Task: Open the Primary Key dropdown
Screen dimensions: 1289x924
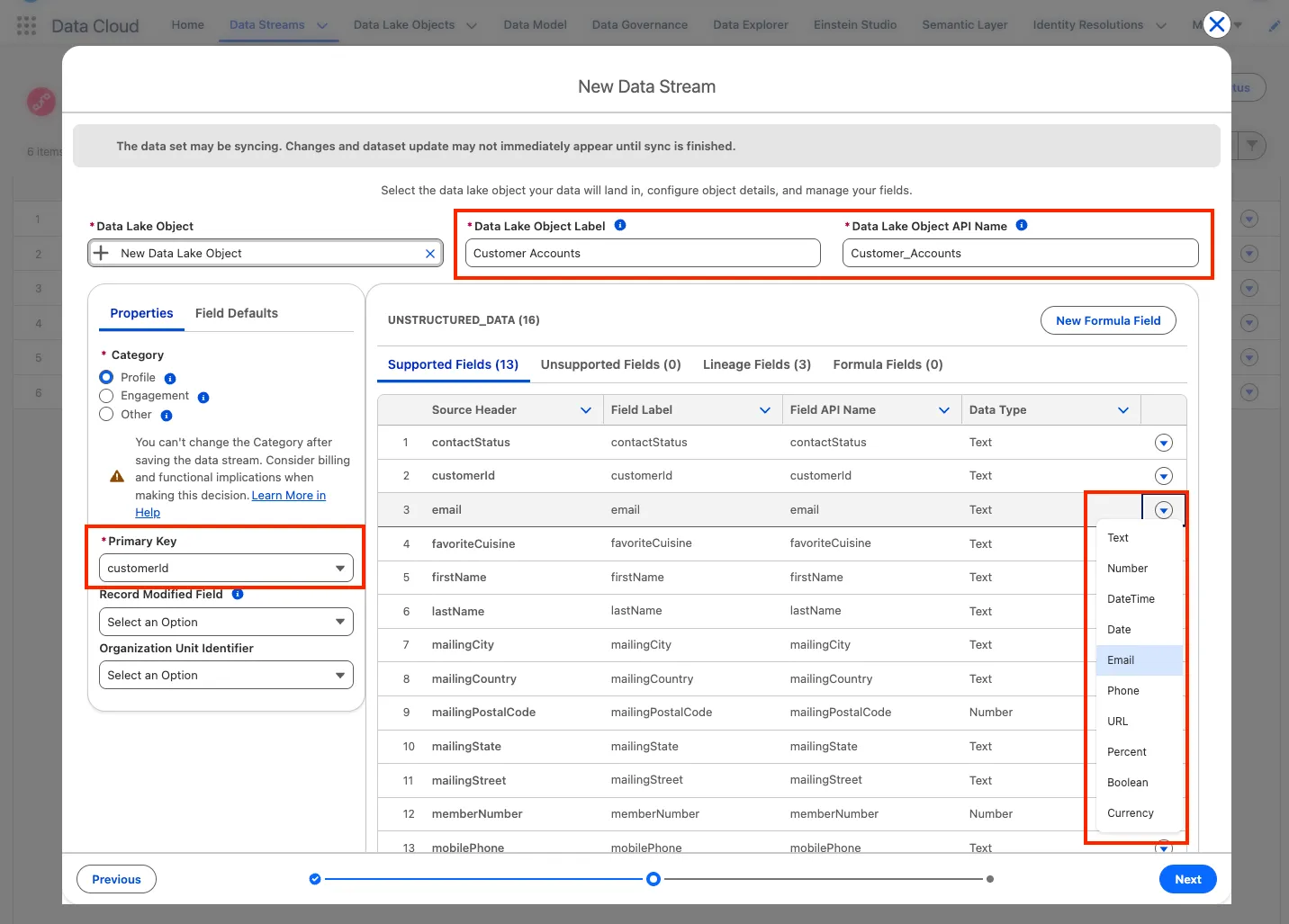Action: pos(226,569)
